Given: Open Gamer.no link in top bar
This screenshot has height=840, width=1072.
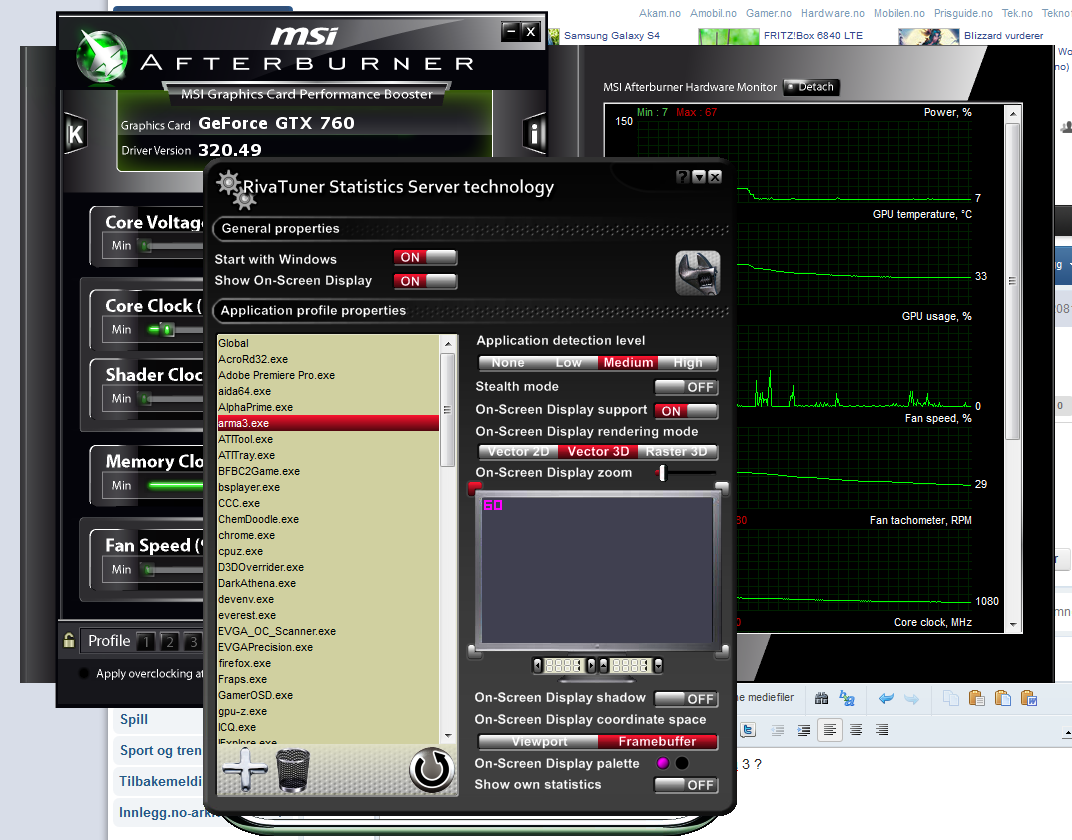Looking at the screenshot, I should pos(768,13).
